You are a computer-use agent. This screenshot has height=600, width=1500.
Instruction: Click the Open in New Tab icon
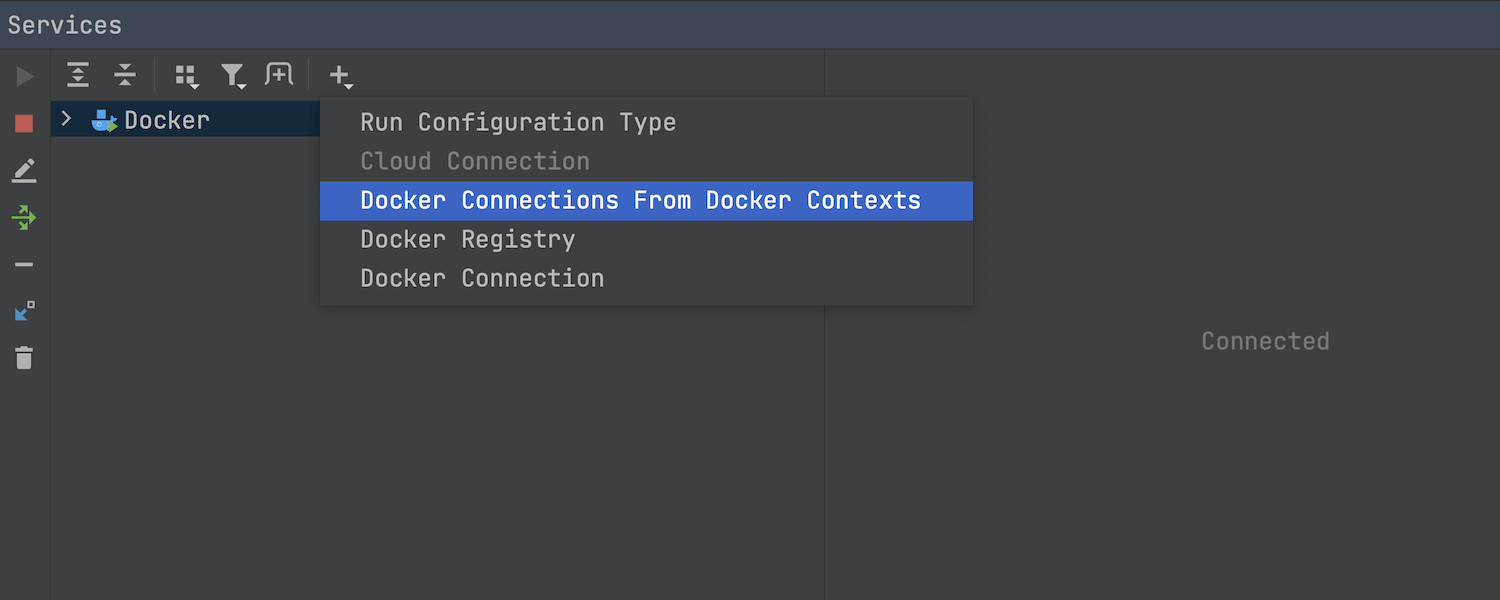[x=279, y=75]
